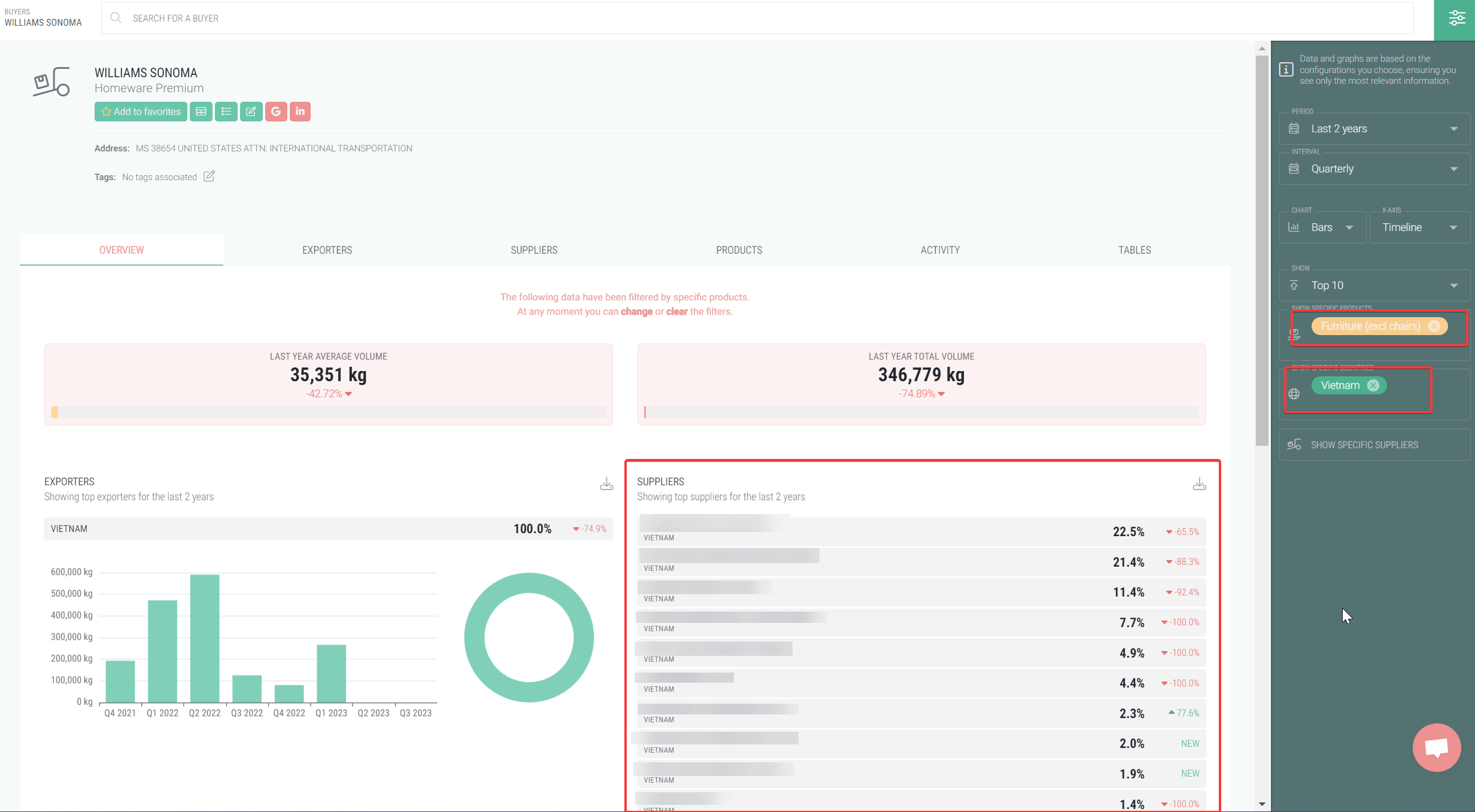The width and height of the screenshot is (1475, 812).
Task: Click the info icon in sidebar
Action: 1286,69
